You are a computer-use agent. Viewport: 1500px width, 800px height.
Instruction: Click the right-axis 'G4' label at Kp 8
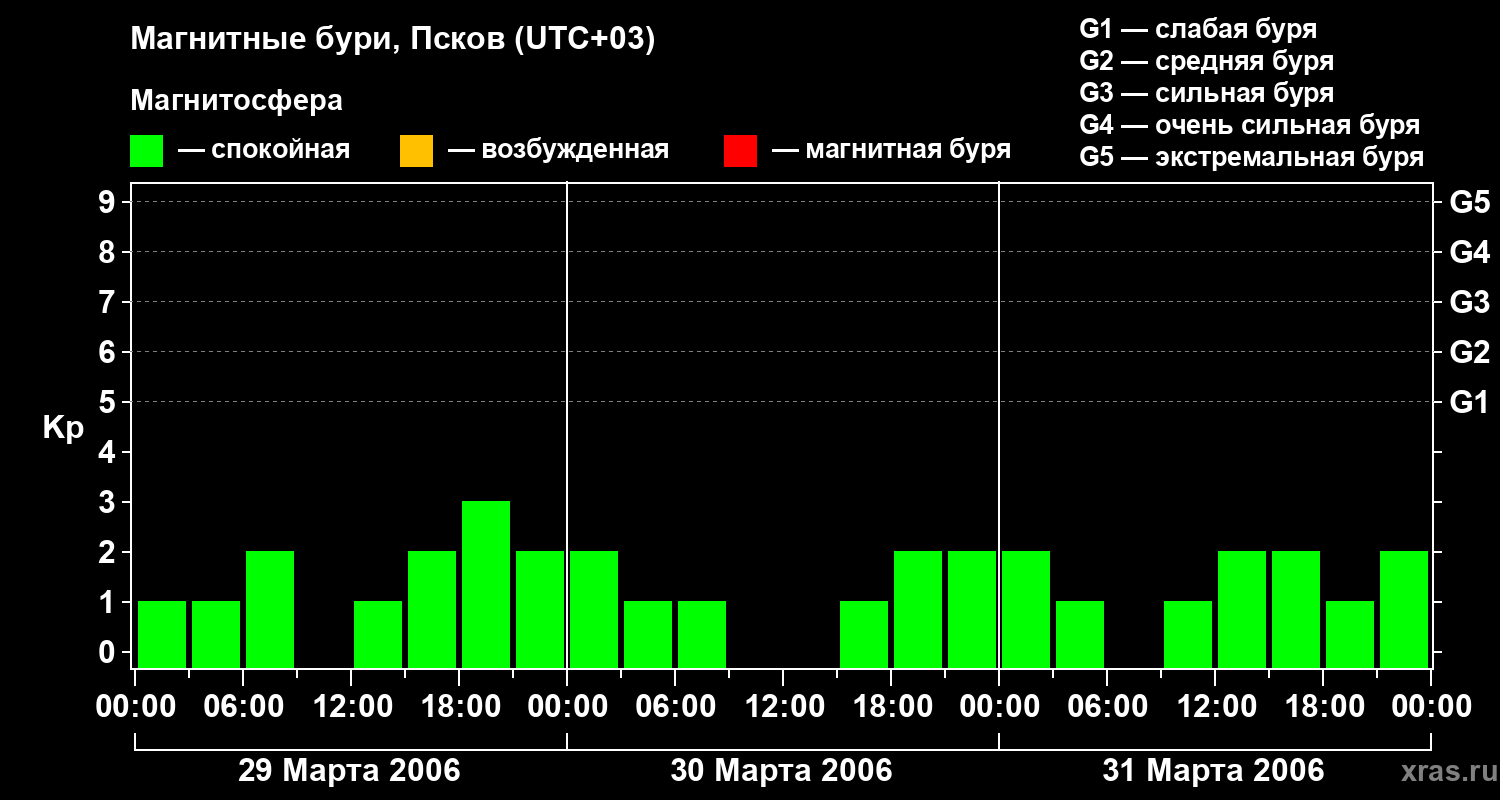(1469, 252)
